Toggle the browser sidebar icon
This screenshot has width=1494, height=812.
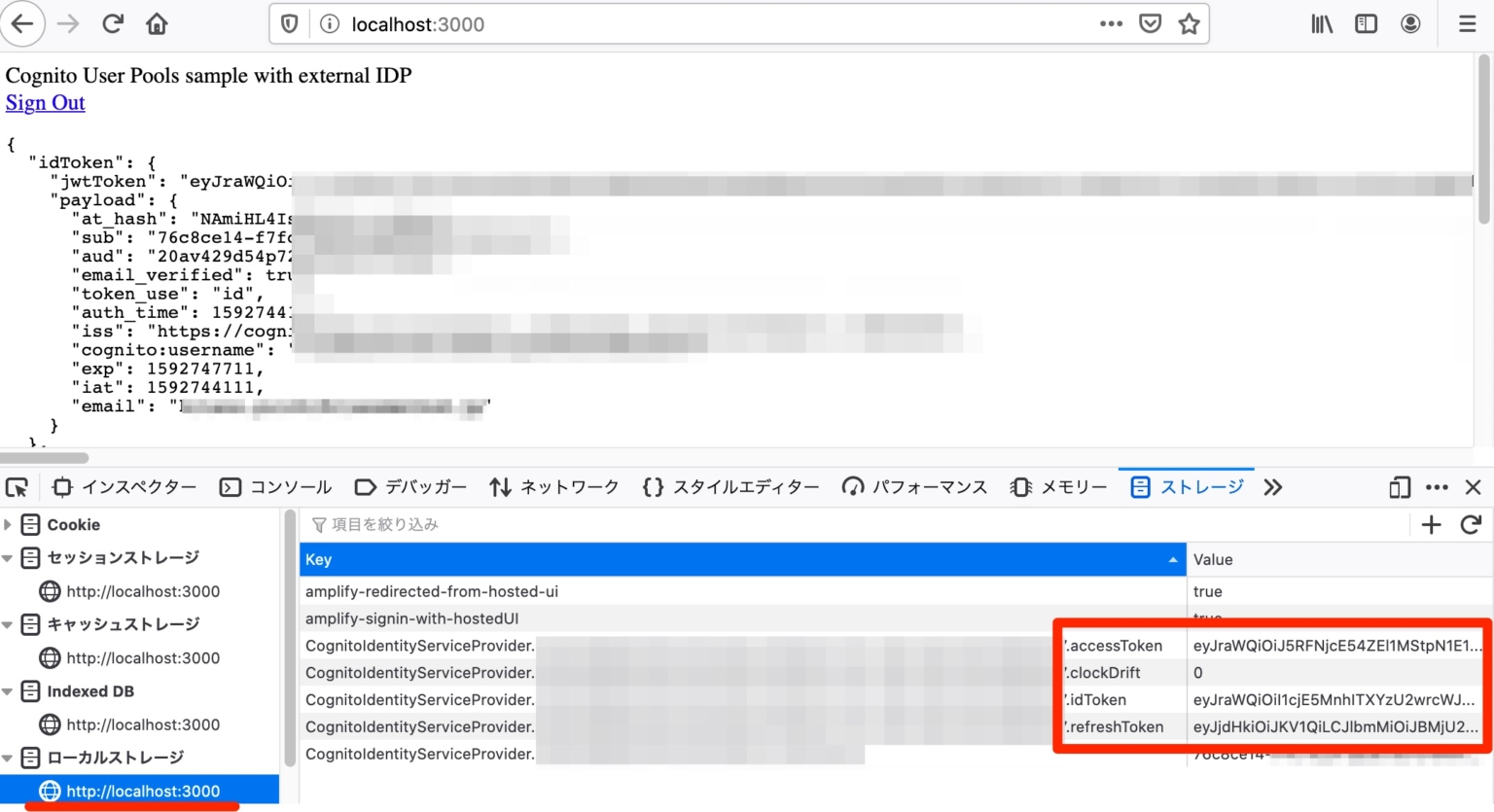coord(1366,24)
